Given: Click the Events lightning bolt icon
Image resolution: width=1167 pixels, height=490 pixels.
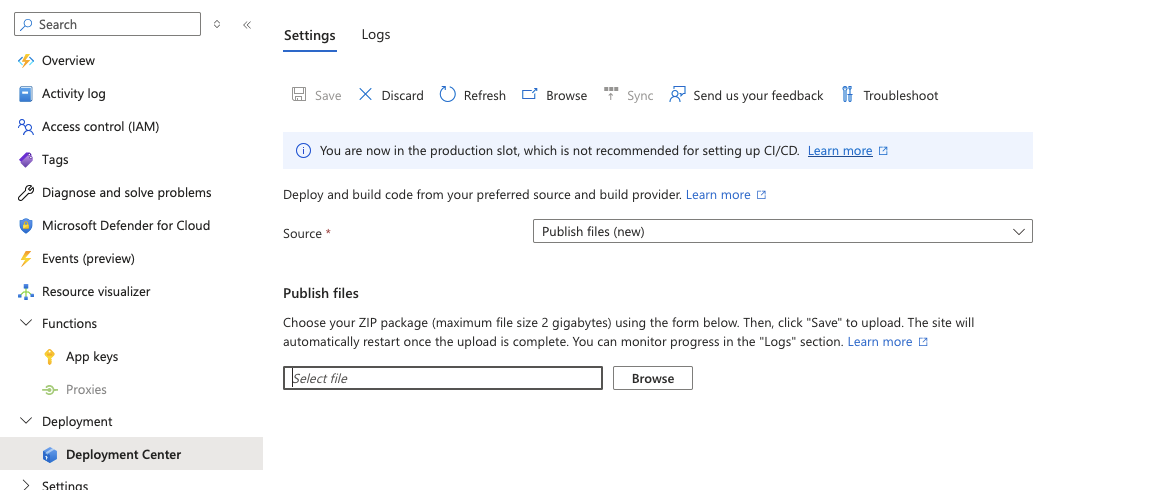Looking at the screenshot, I should 26,258.
